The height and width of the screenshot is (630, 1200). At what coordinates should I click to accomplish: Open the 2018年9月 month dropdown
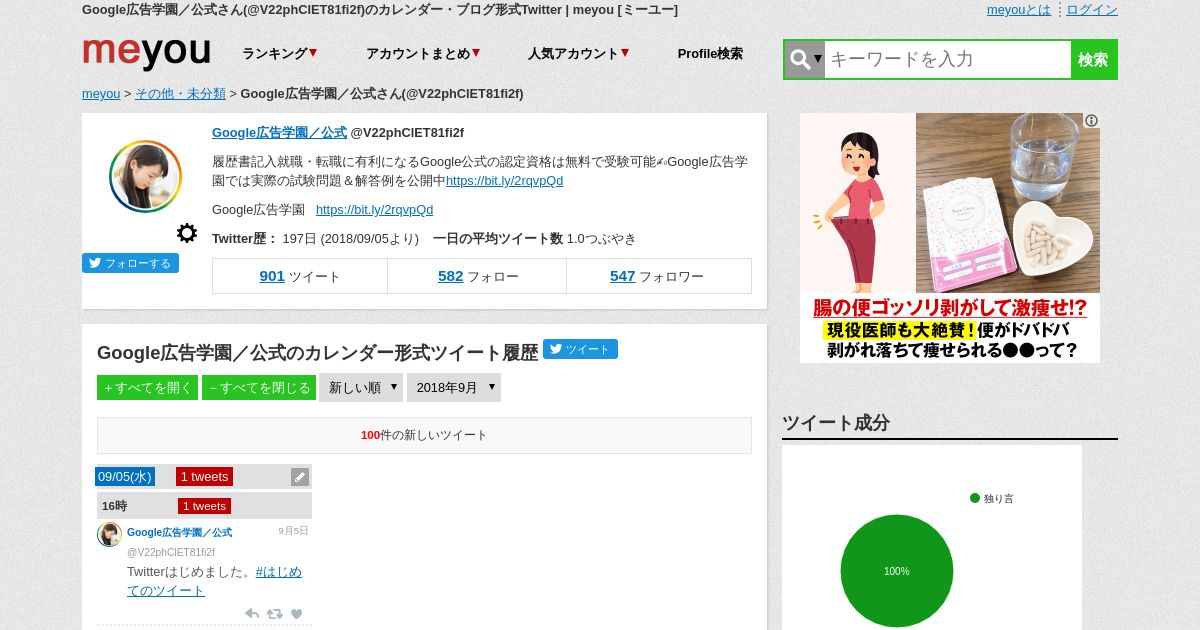454,387
